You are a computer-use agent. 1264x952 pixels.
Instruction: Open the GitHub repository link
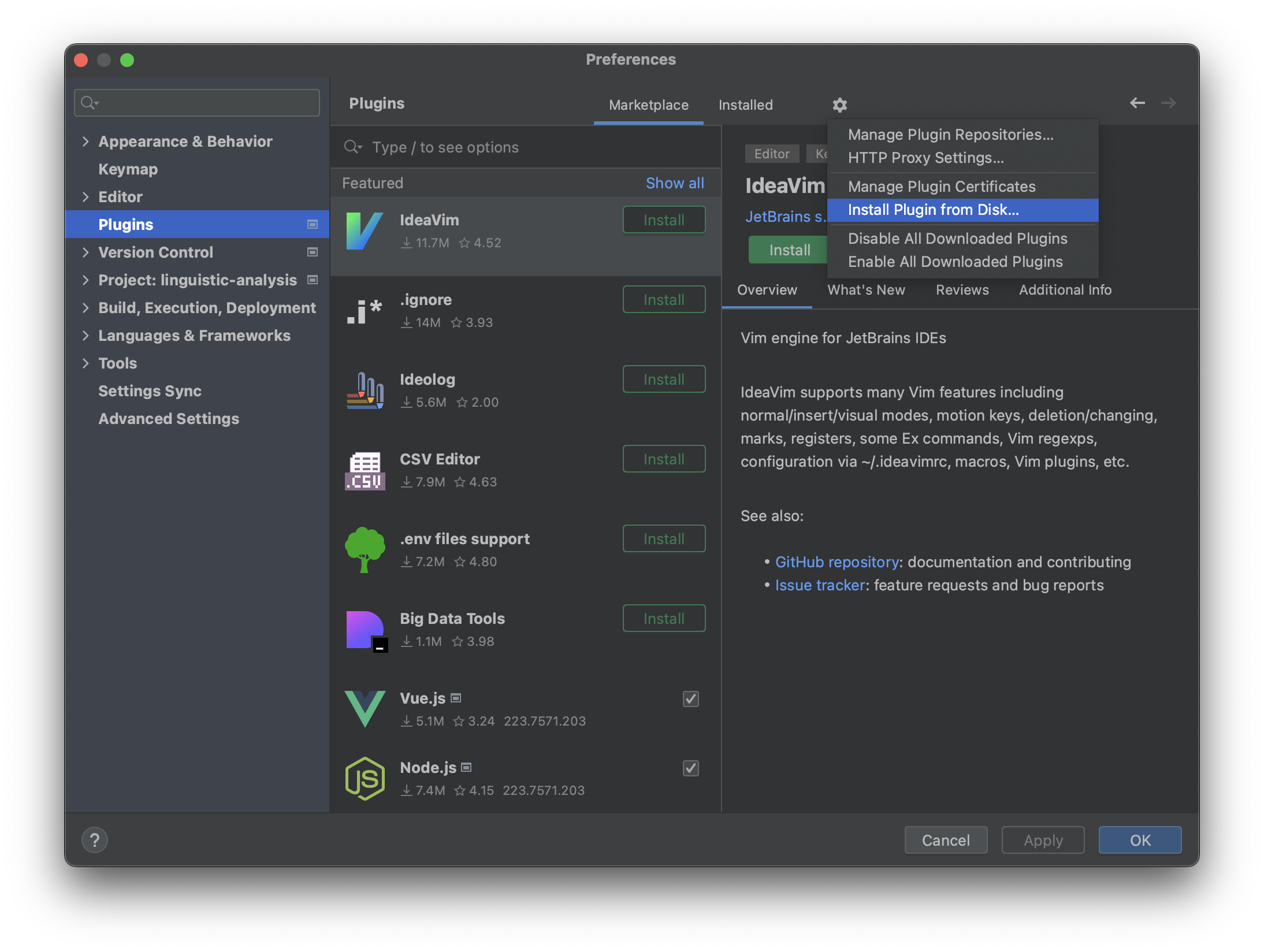(x=837, y=561)
